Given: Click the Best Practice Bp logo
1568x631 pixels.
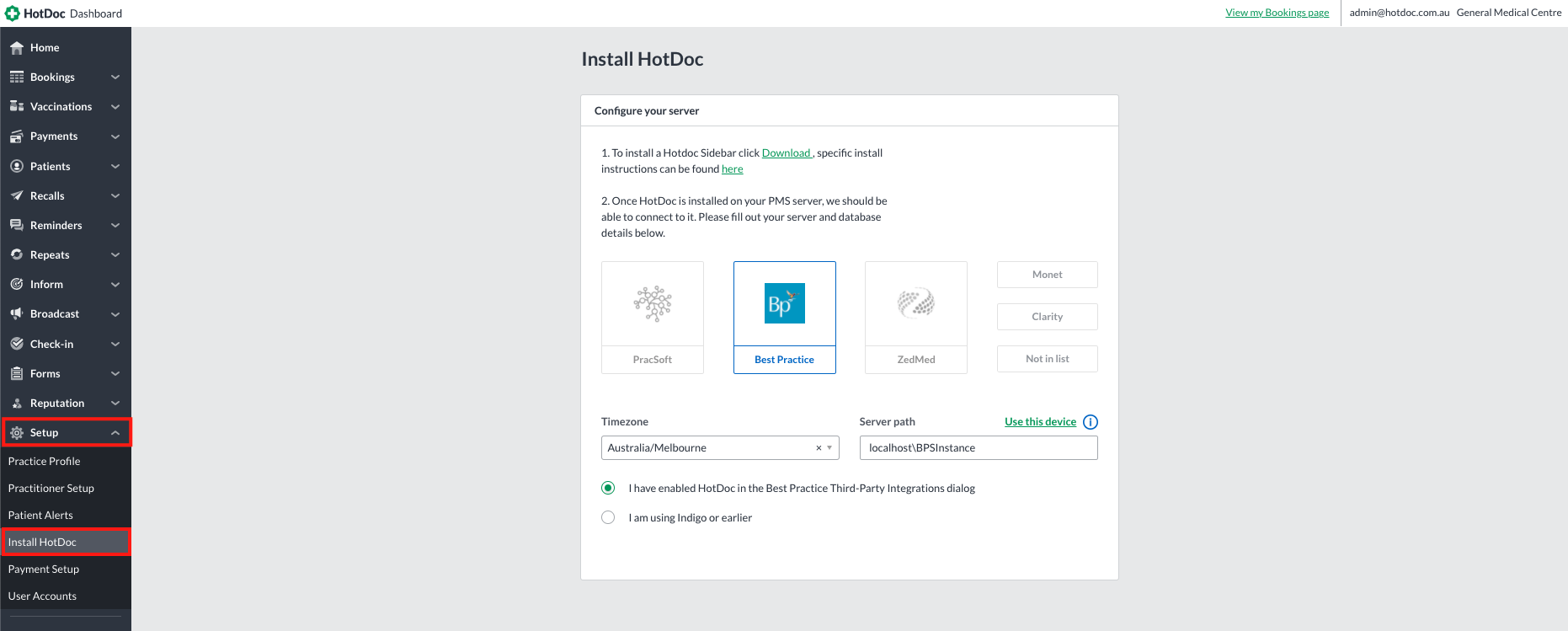Looking at the screenshot, I should [785, 303].
